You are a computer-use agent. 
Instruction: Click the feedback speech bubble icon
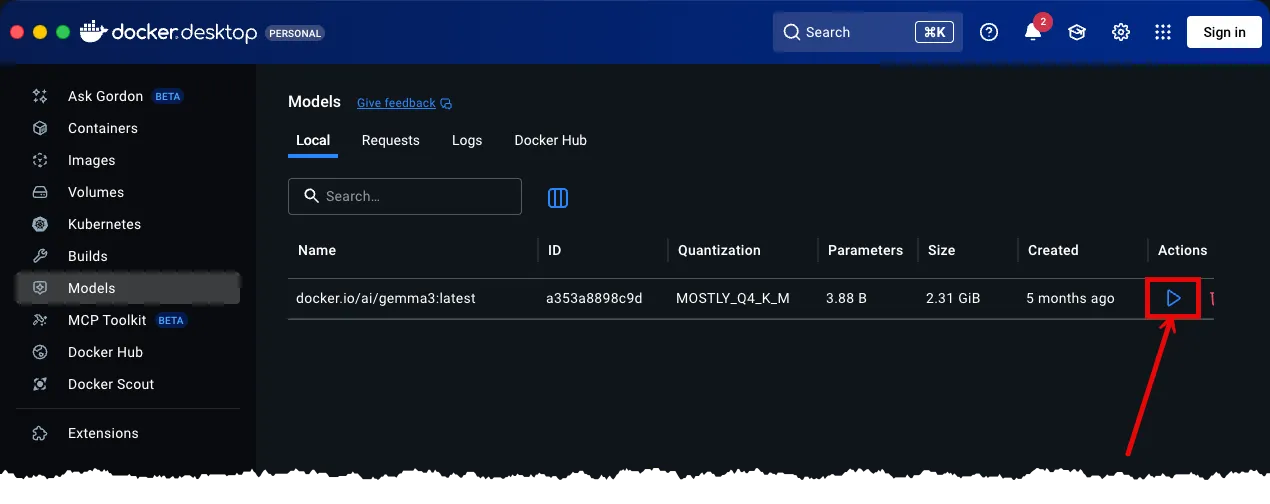click(447, 103)
